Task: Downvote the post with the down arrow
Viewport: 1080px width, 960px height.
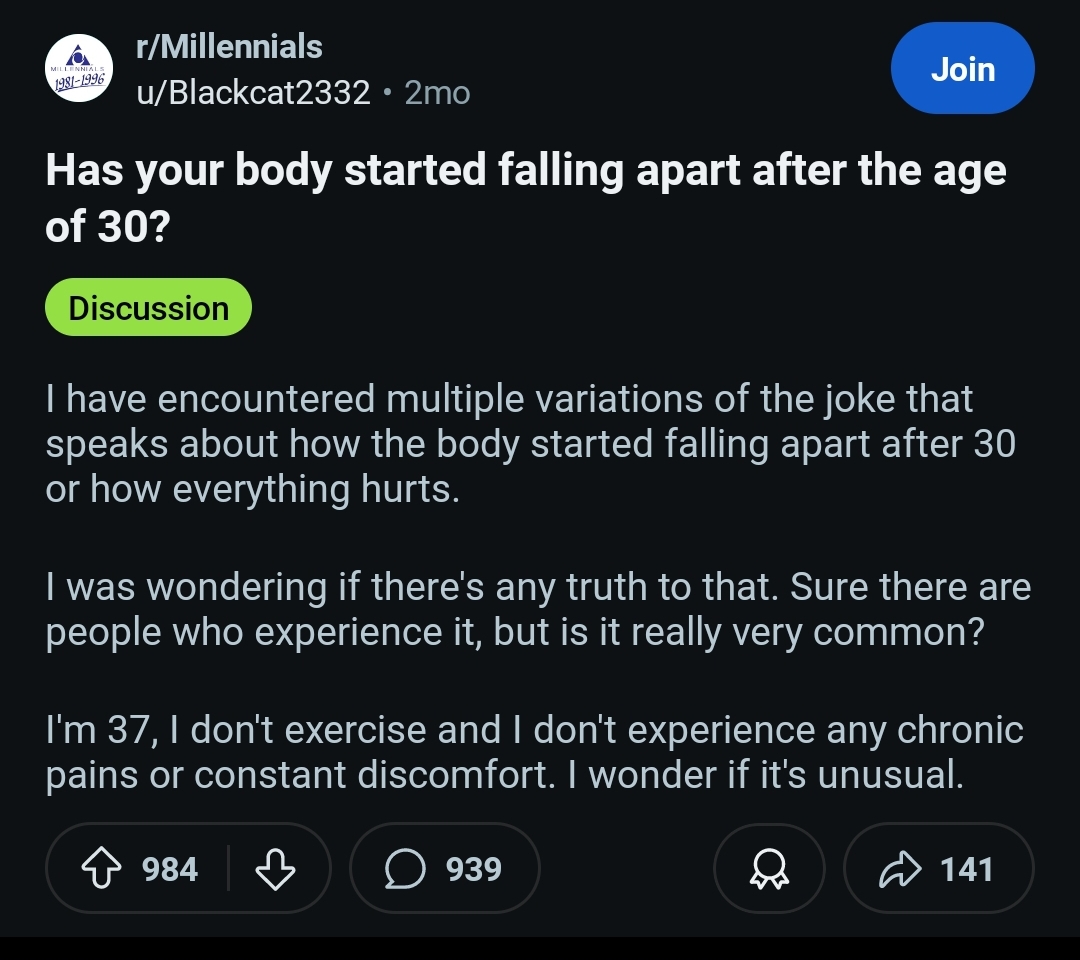Action: tap(275, 869)
